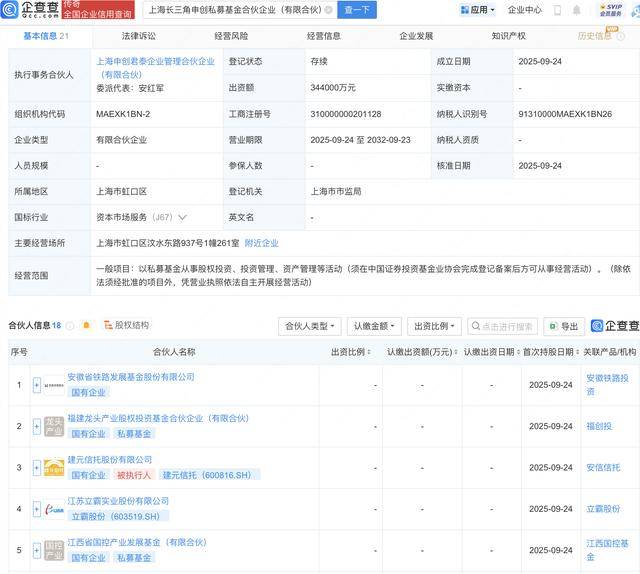Click 私募基金 tag in row 2
This screenshot has height=574, width=640.
click(134, 434)
